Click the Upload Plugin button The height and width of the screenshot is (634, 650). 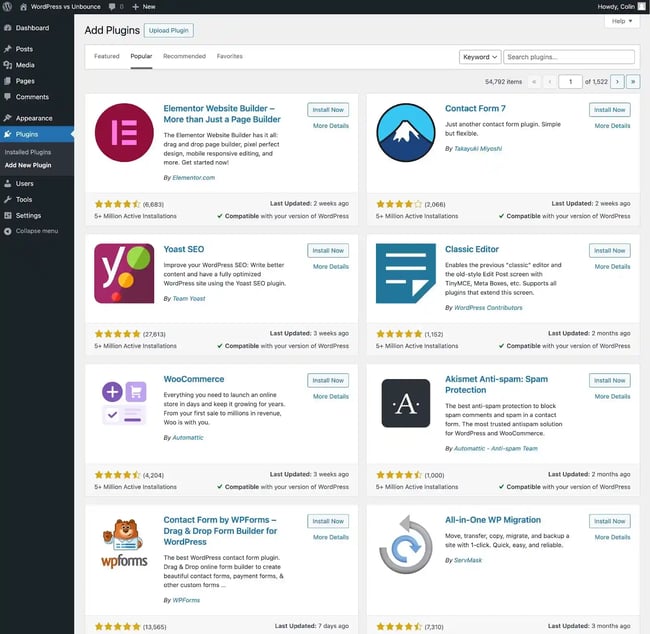pyautogui.click(x=168, y=30)
